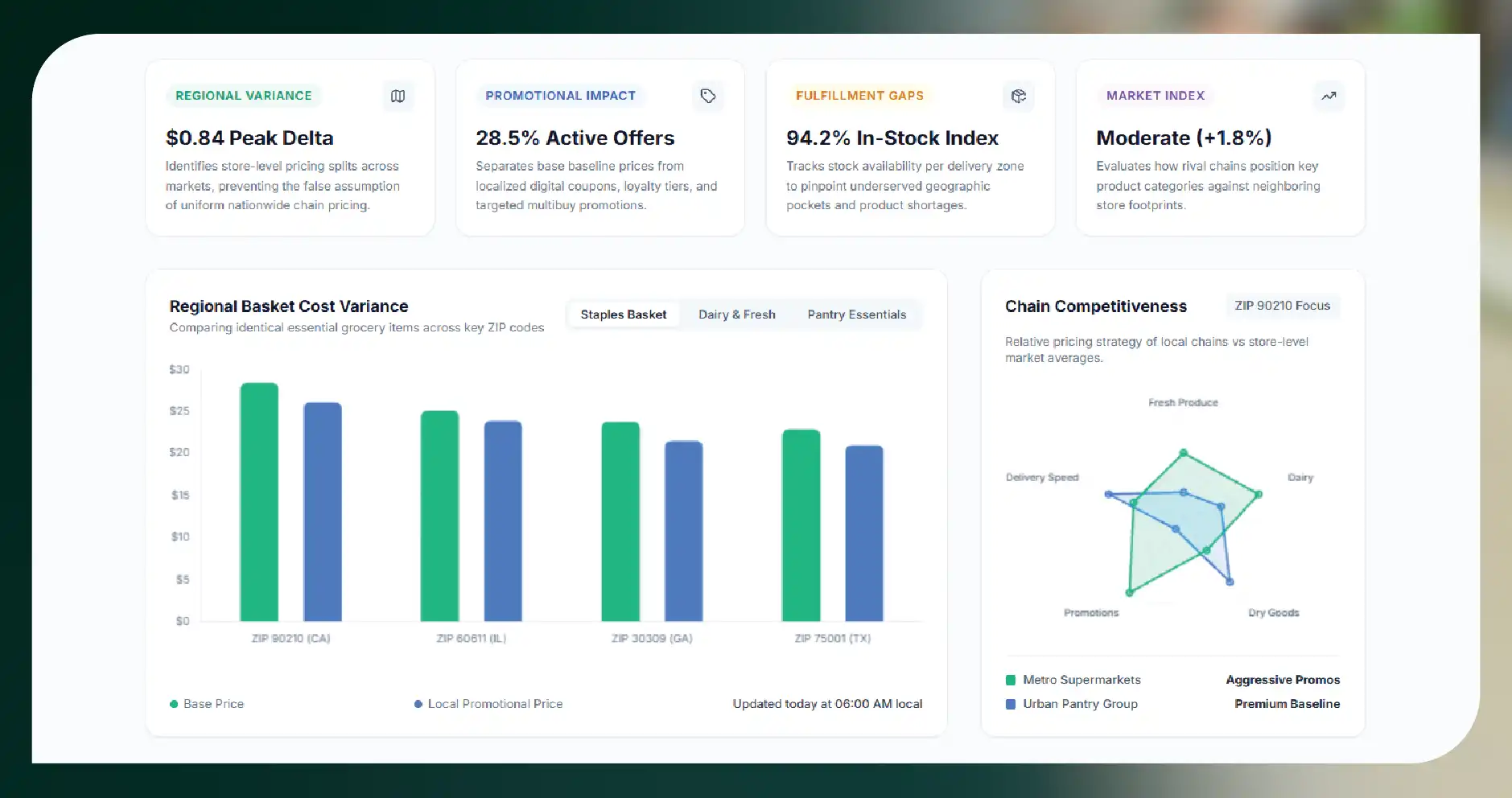Click the "Fresh Produce" radar axis label
Screen dimensions: 1512x798
[x=1183, y=402]
